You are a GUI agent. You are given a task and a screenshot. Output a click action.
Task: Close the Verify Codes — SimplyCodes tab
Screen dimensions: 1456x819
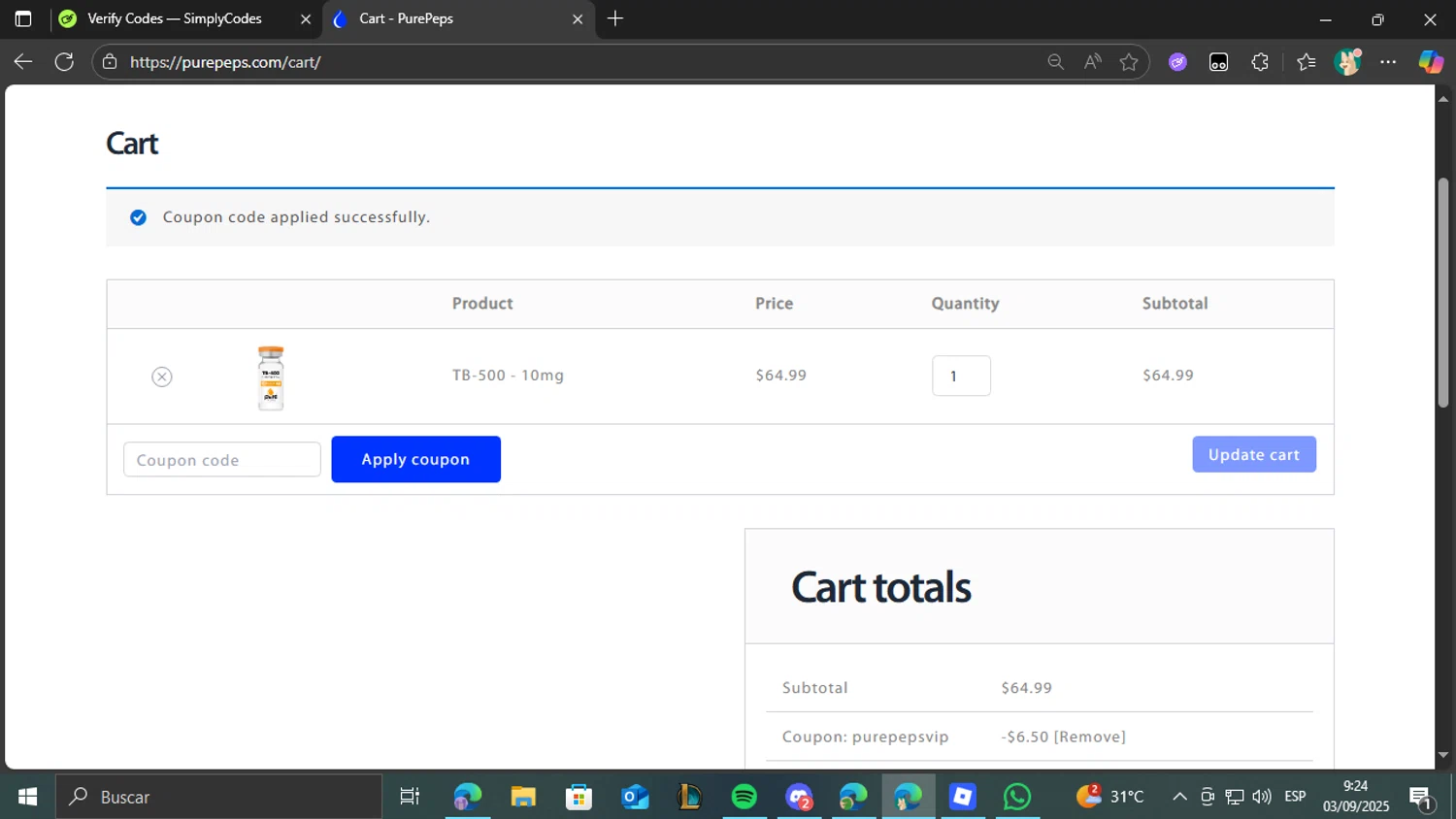click(306, 19)
